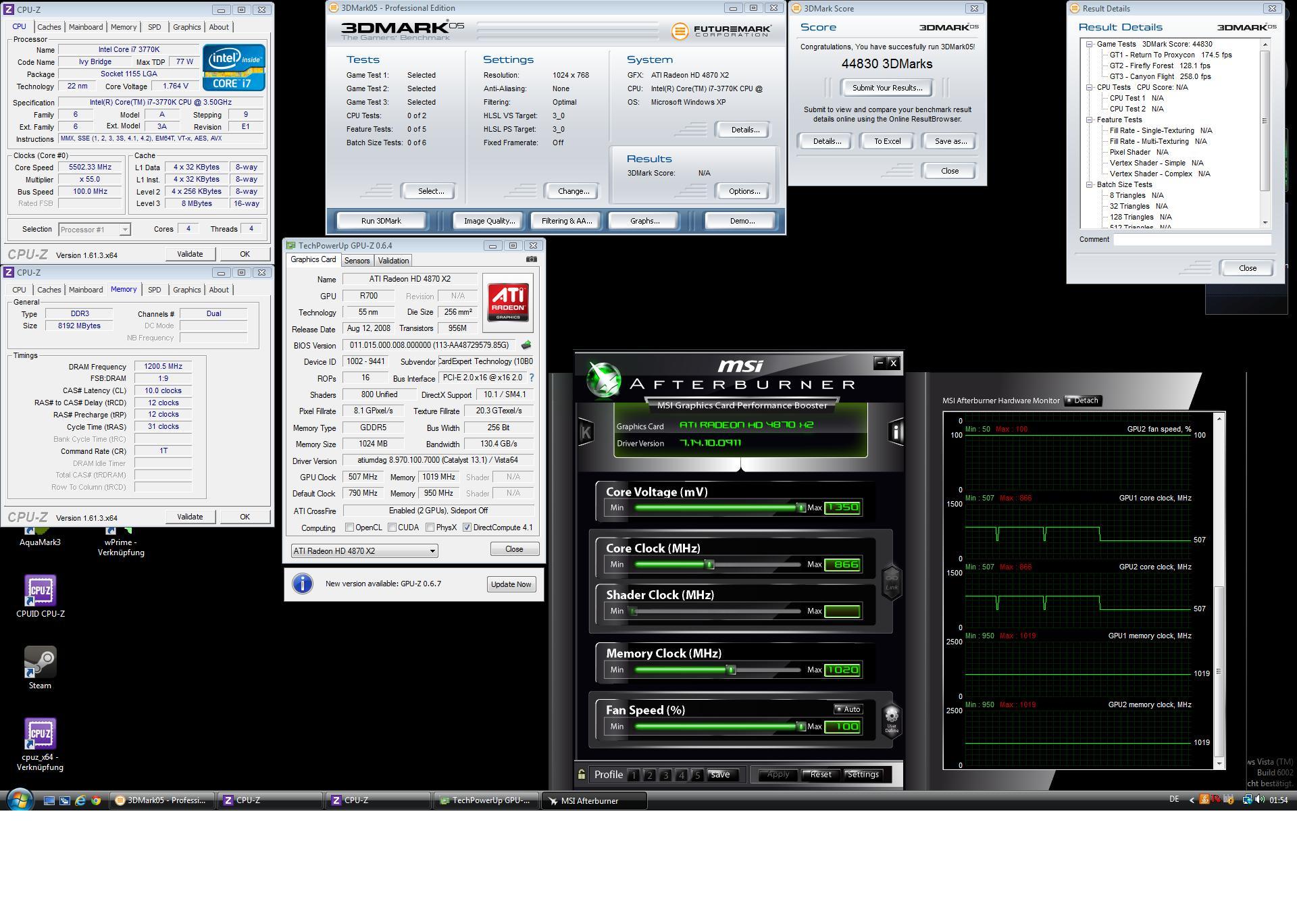Viewport: 1297px width, 924px height.
Task: Open Graphics tab in lower CPU-Z window
Action: [186, 290]
